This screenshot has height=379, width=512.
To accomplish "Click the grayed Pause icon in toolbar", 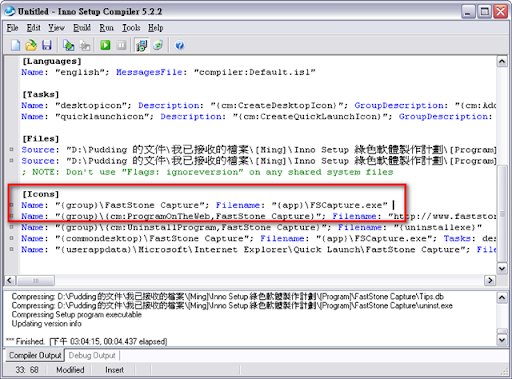I will pyautogui.click(x=121, y=45).
